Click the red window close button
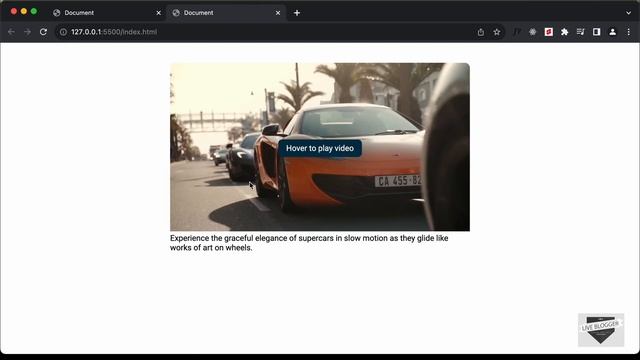Screen dimensions: 640x360 tap(13, 11)
